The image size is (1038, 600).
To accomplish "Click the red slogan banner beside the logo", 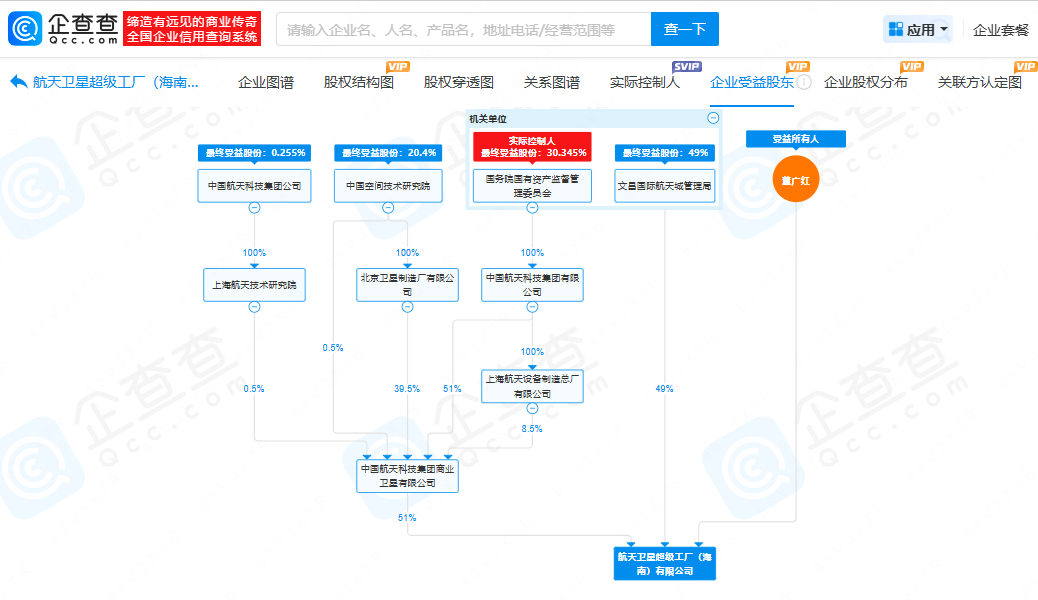I will (x=192, y=28).
